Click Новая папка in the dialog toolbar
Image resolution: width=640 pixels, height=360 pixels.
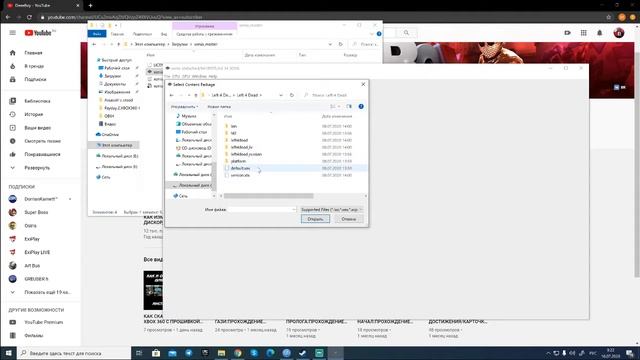pyautogui.click(x=219, y=107)
